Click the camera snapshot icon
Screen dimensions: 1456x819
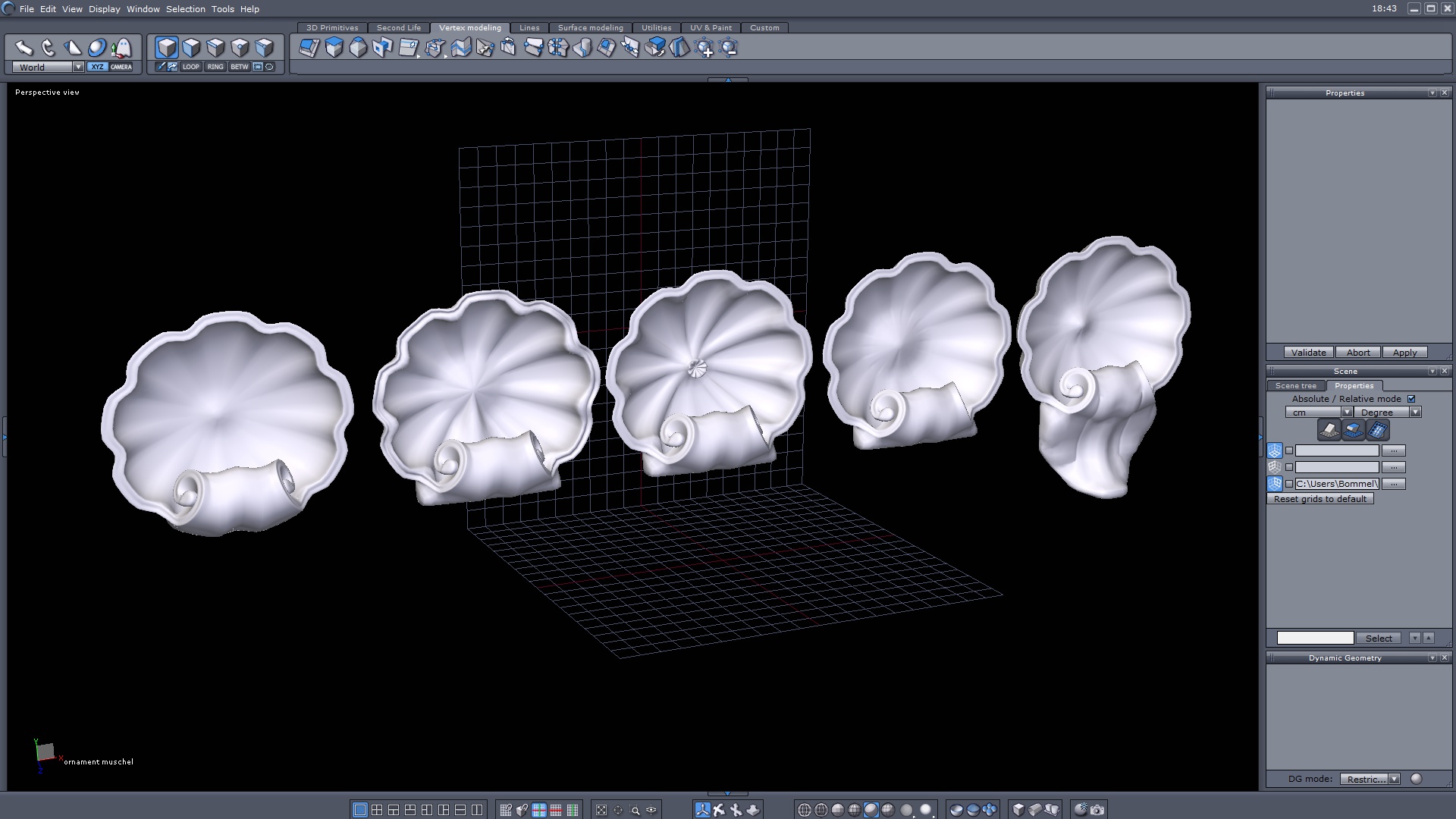(1097, 810)
